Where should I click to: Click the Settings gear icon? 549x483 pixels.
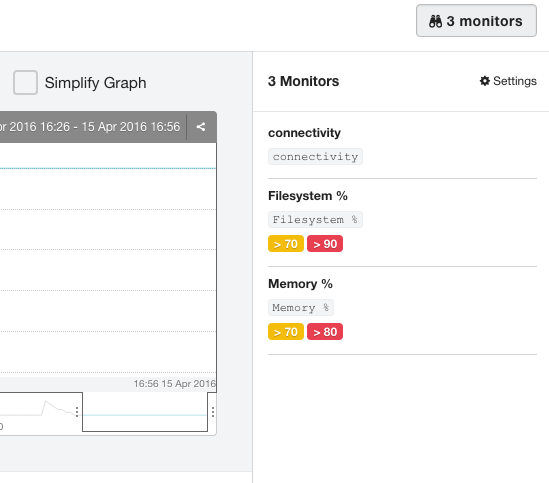click(x=485, y=81)
